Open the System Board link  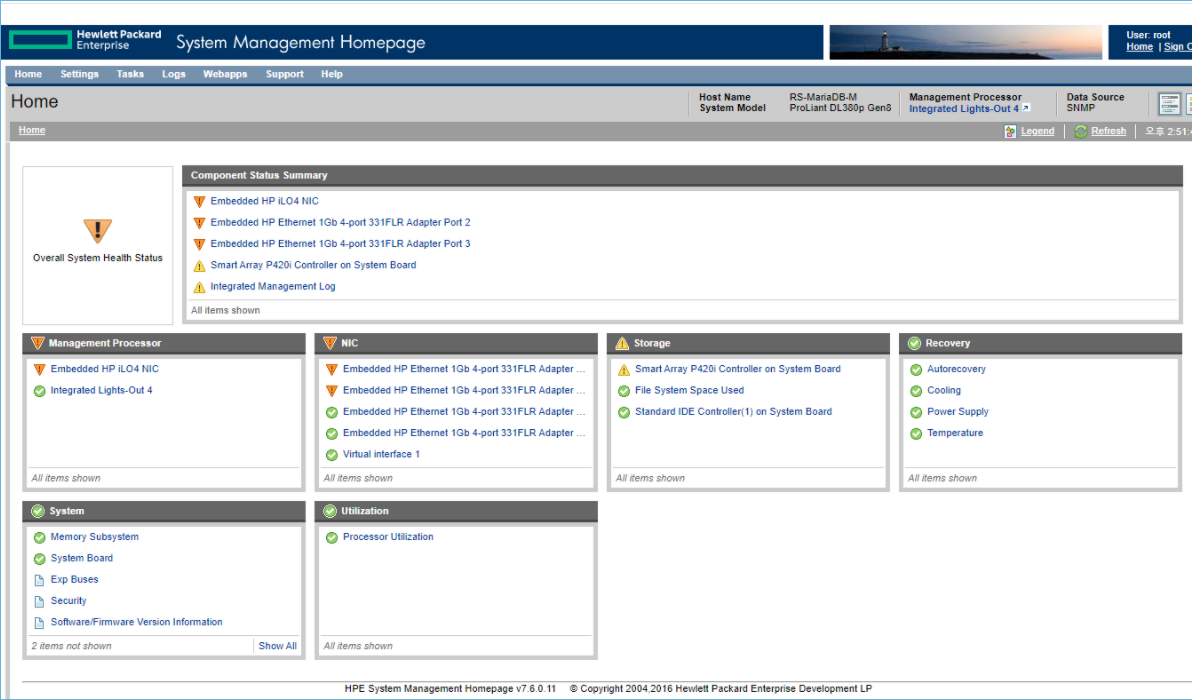pos(81,558)
